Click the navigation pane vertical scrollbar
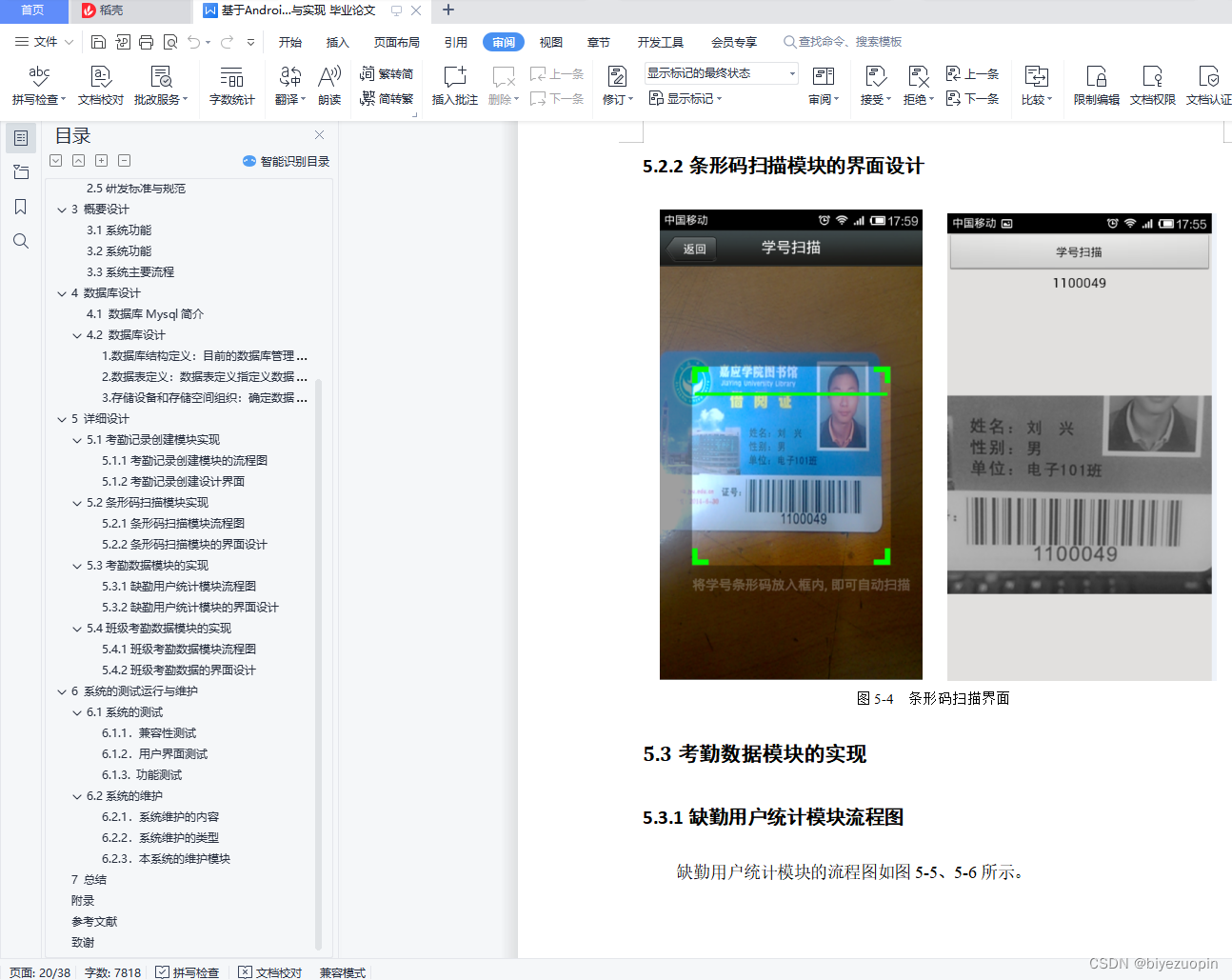The image size is (1232, 980). click(x=318, y=664)
